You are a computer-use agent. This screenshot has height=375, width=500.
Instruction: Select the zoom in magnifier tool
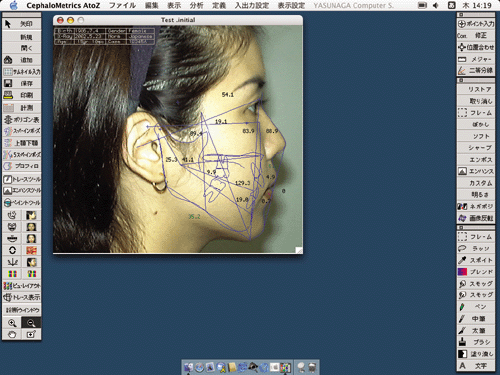coord(12,323)
